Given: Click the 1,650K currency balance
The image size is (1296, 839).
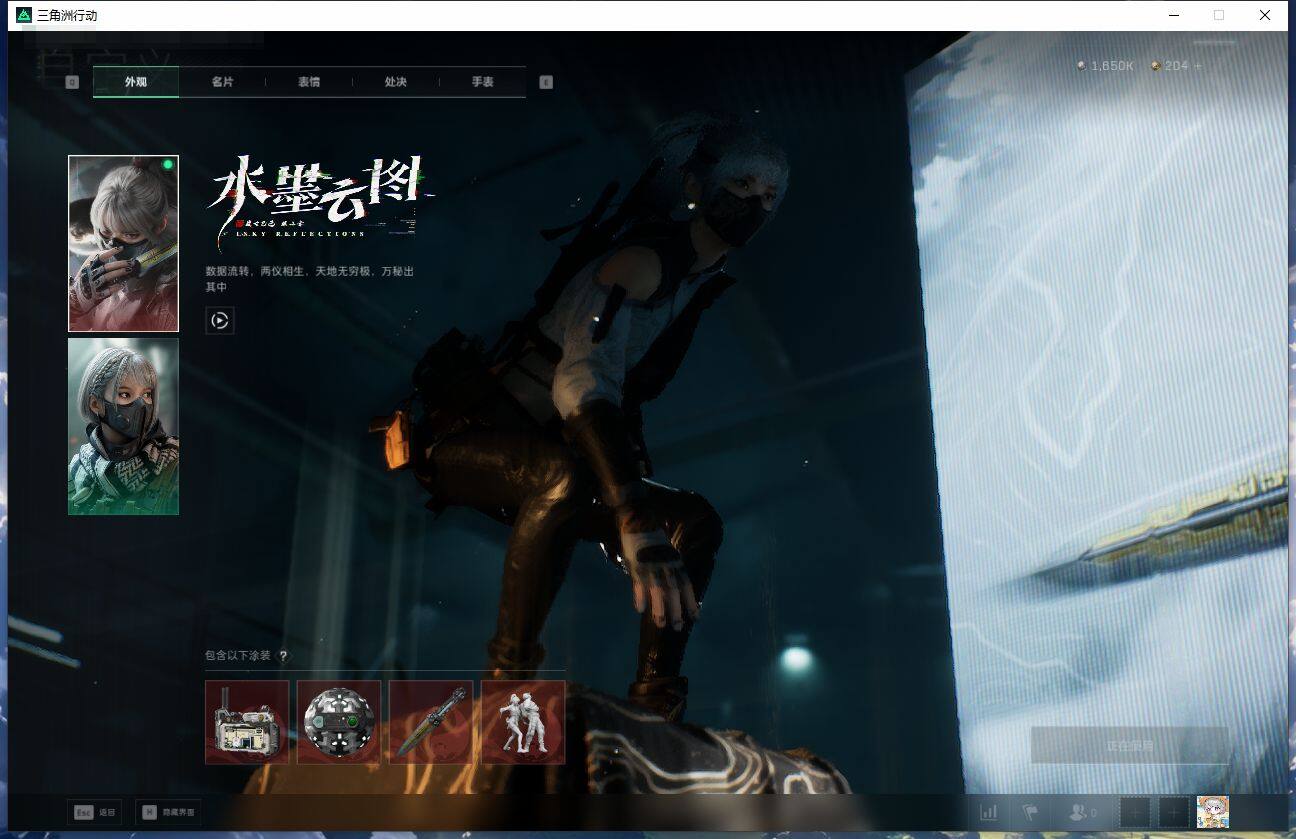Looking at the screenshot, I should click(1105, 66).
